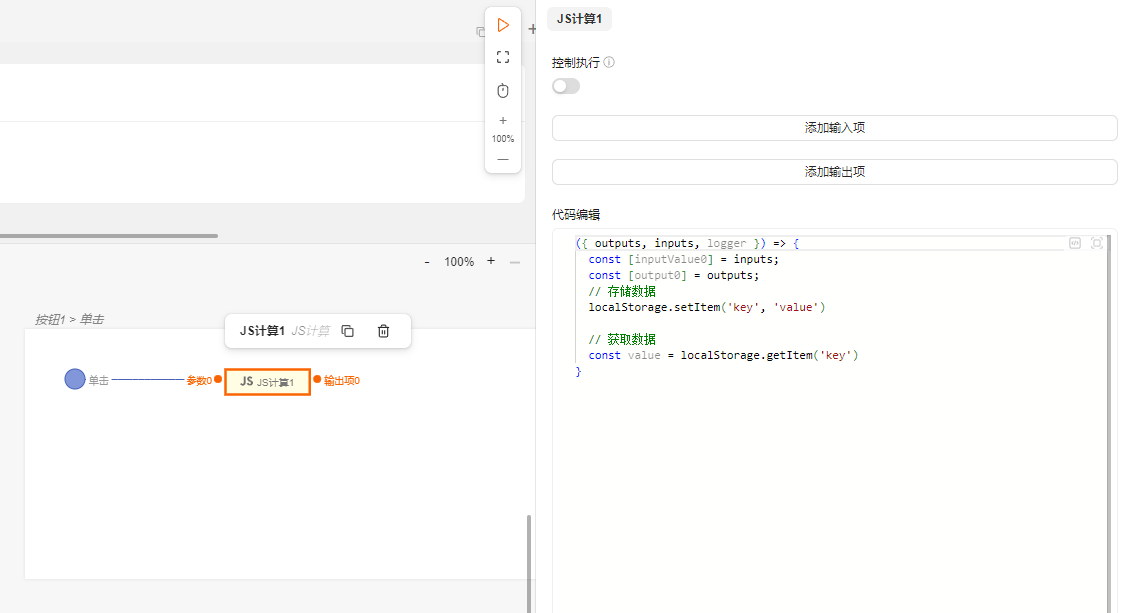
Task: Click info icon next to 控制执行
Action: click(x=609, y=62)
